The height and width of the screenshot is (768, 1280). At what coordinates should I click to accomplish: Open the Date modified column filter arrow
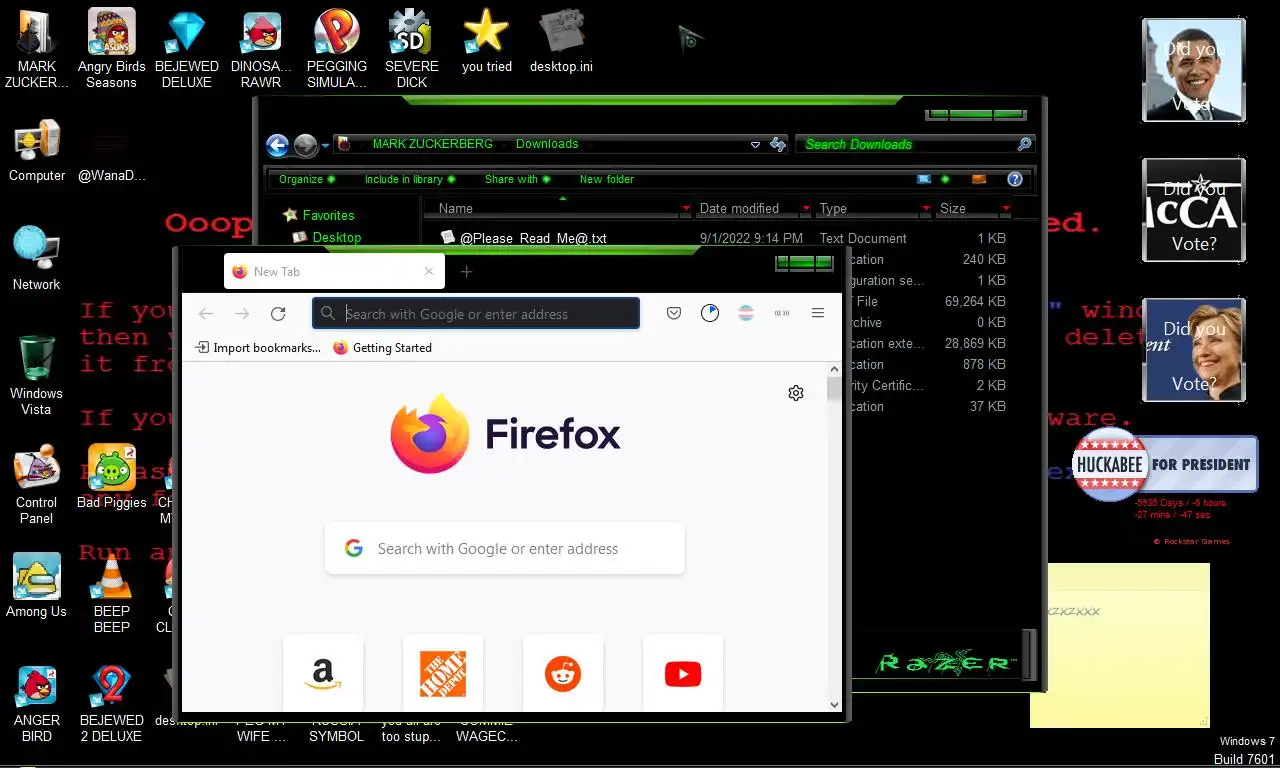(805, 209)
